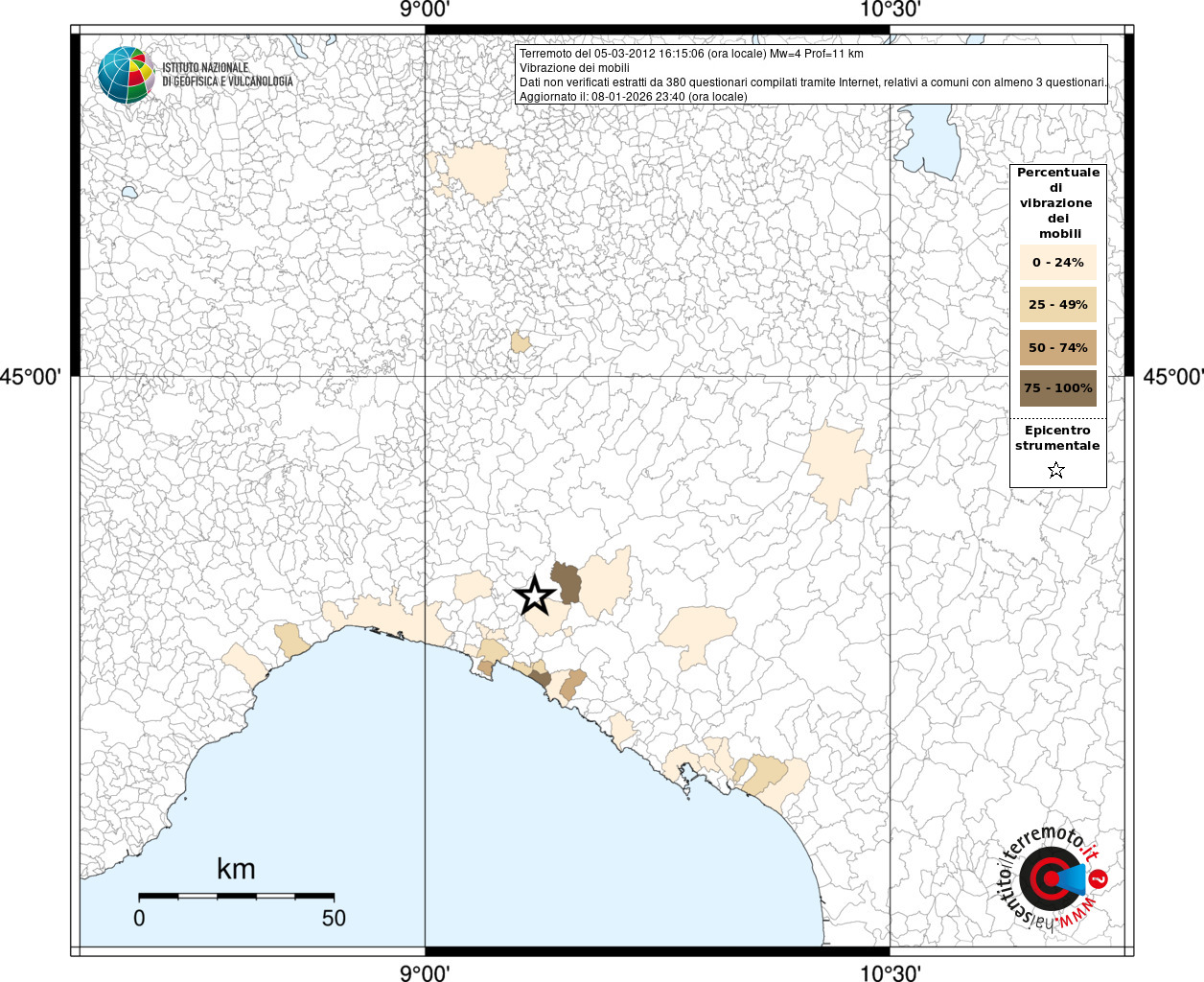Image resolution: width=1204 pixels, height=982 pixels.
Task: Click the haisentitoilterremoto.it target logo
Action: (1054, 877)
